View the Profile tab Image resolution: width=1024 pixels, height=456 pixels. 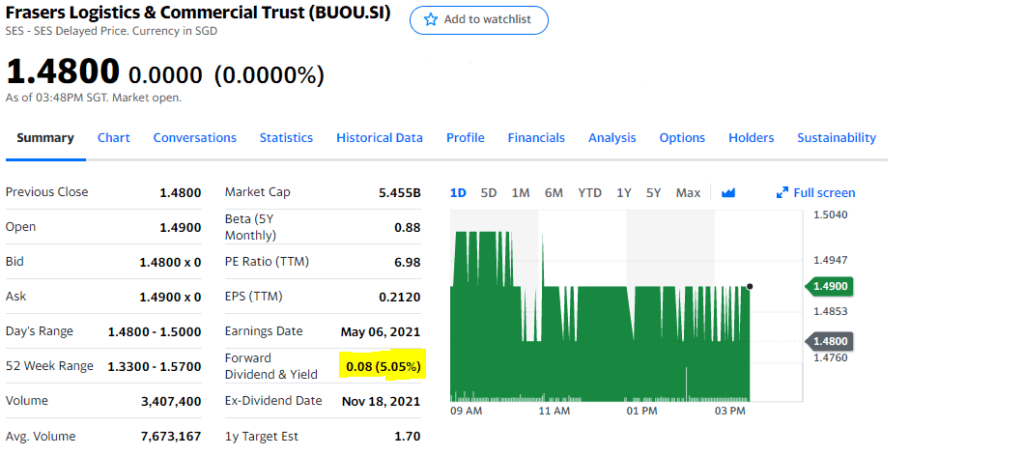click(465, 138)
